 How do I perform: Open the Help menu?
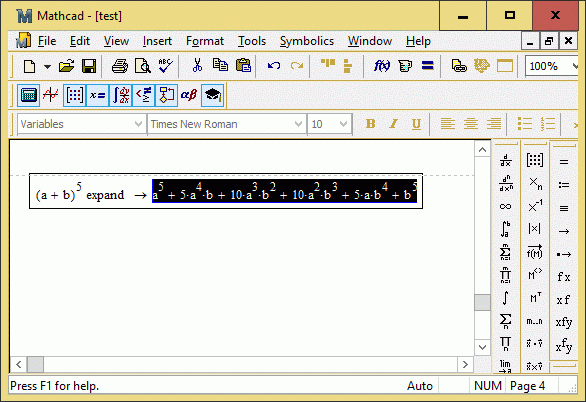418,41
